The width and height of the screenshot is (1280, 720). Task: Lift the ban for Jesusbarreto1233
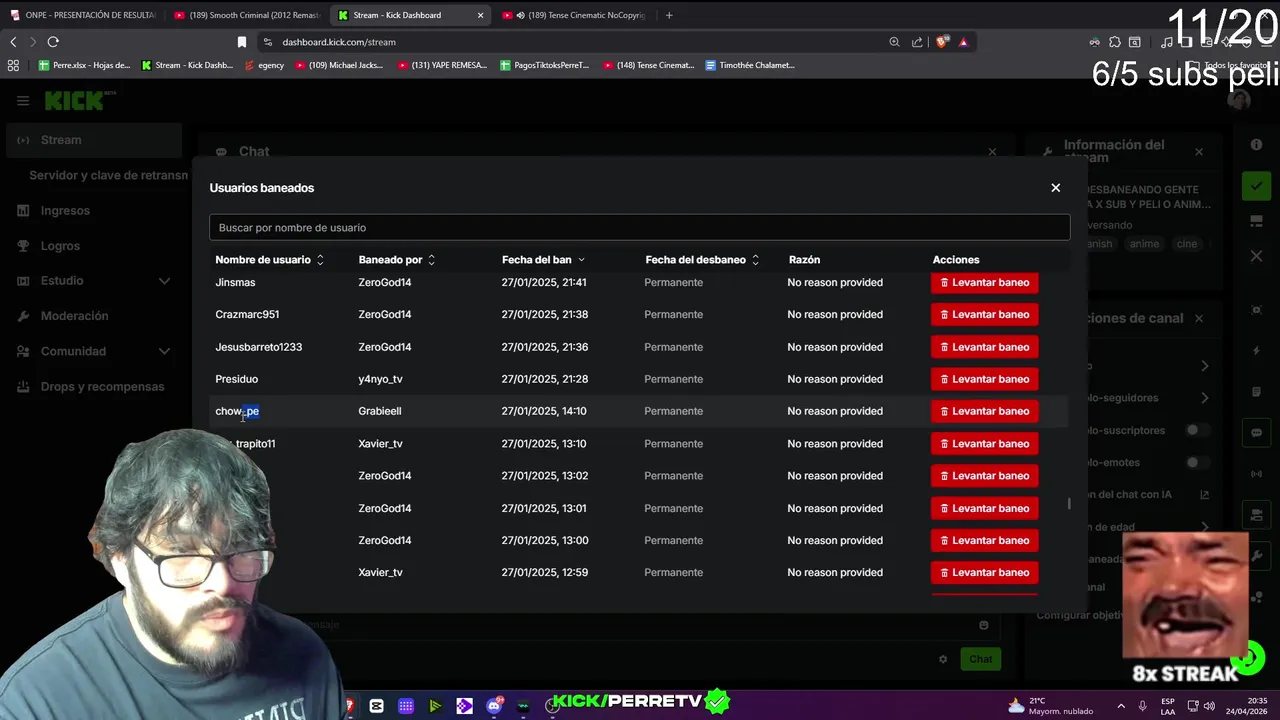(x=984, y=347)
